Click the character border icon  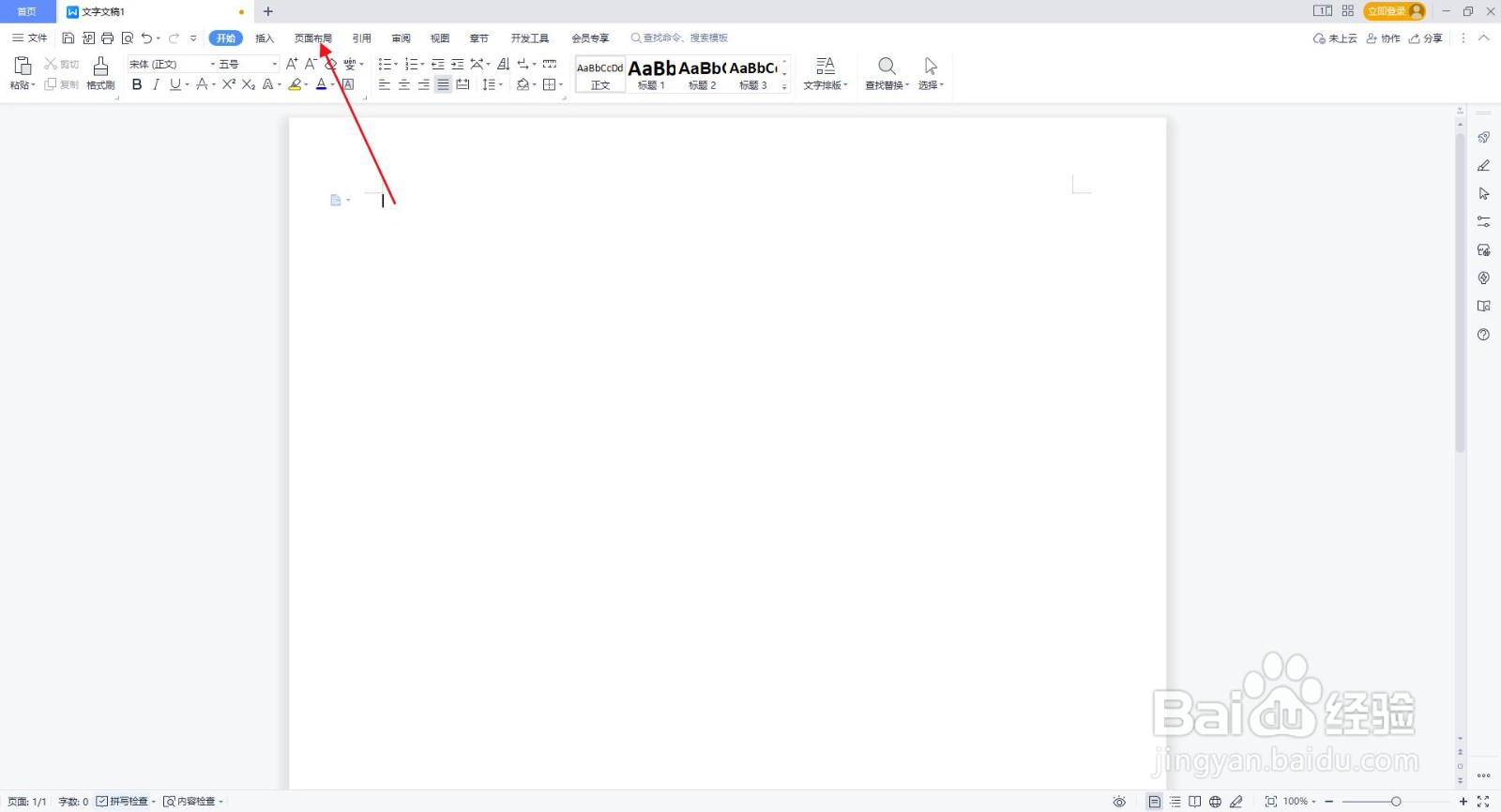coord(348,84)
